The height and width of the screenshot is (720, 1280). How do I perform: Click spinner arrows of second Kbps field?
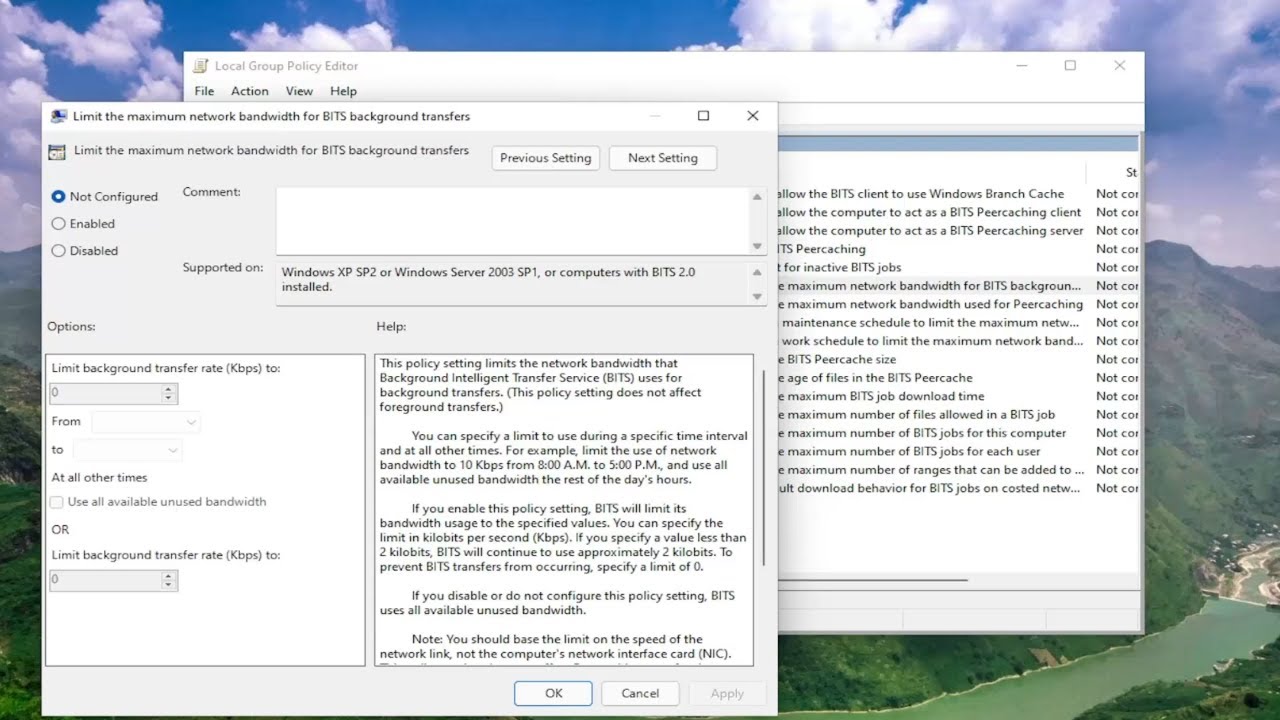[x=169, y=580]
